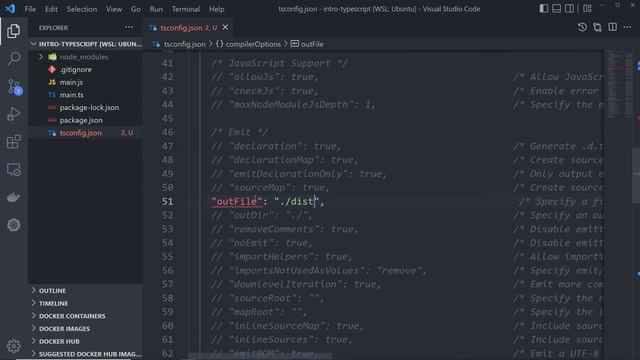Collapse the INTRO-TYPESCRIPT workspace folder

click(x=86, y=44)
